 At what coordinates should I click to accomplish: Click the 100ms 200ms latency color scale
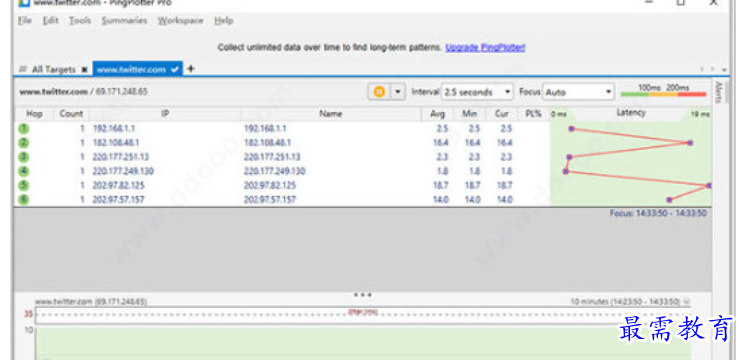tap(663, 91)
